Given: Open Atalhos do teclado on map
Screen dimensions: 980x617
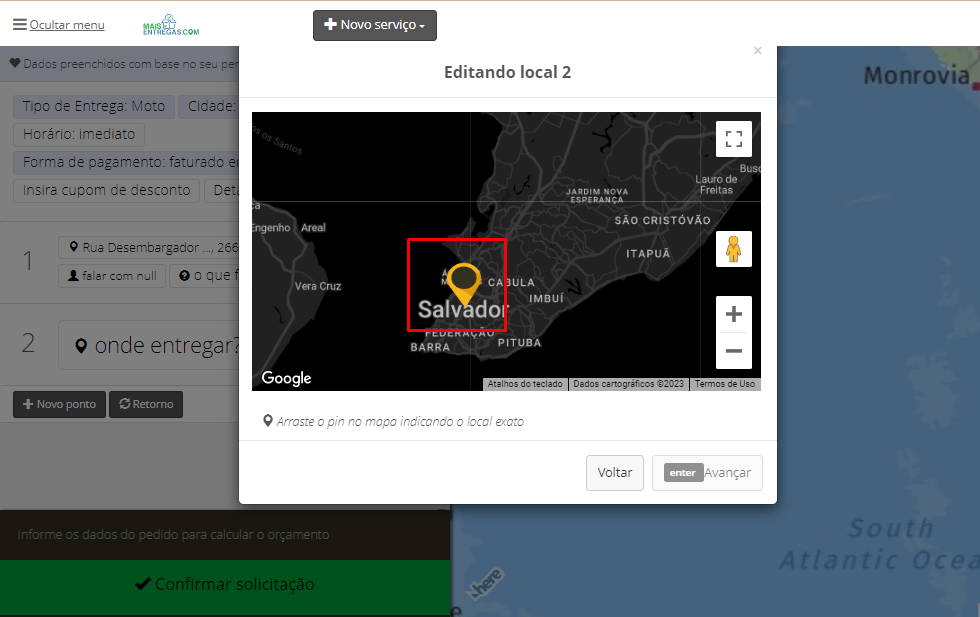Looking at the screenshot, I should click(x=525, y=384).
